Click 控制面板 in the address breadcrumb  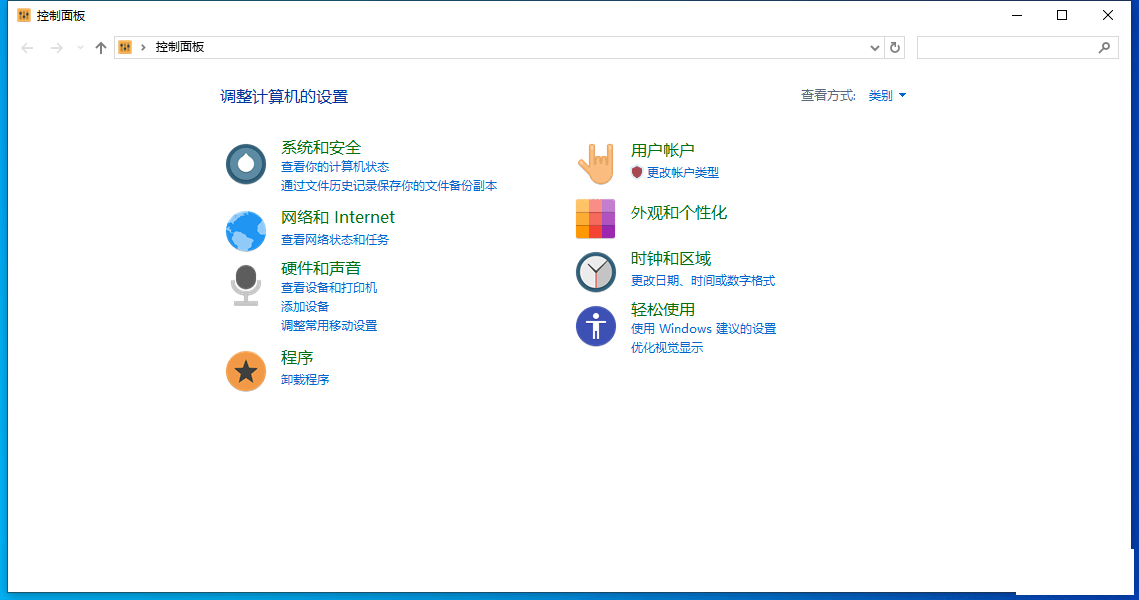point(180,47)
